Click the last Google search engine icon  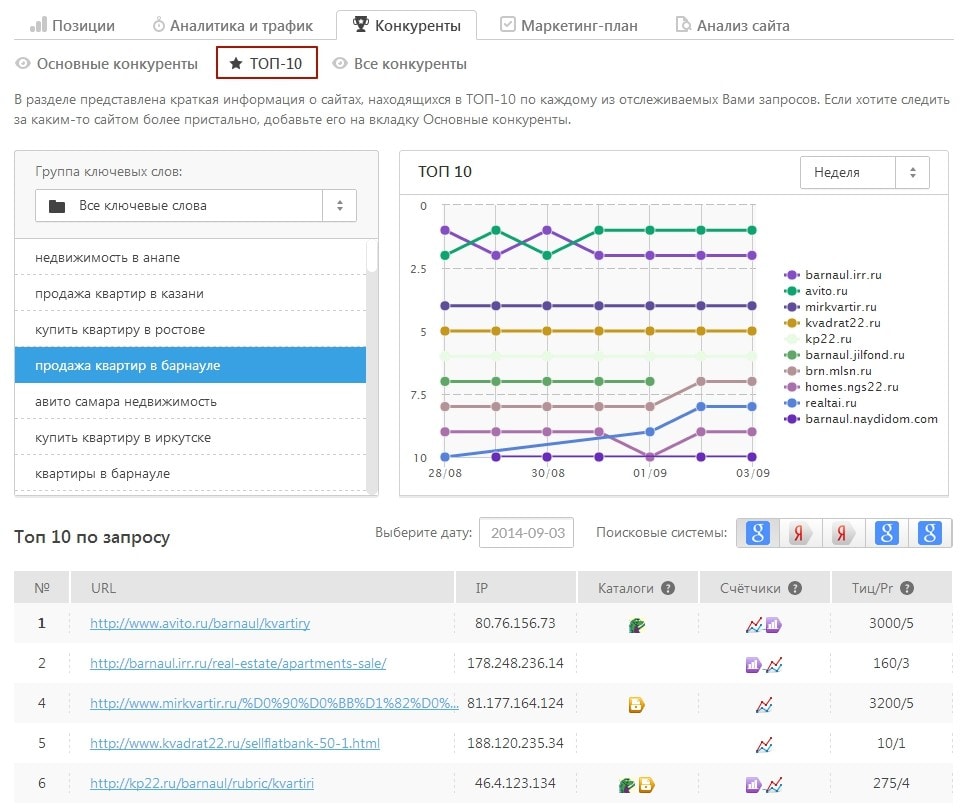click(x=930, y=533)
